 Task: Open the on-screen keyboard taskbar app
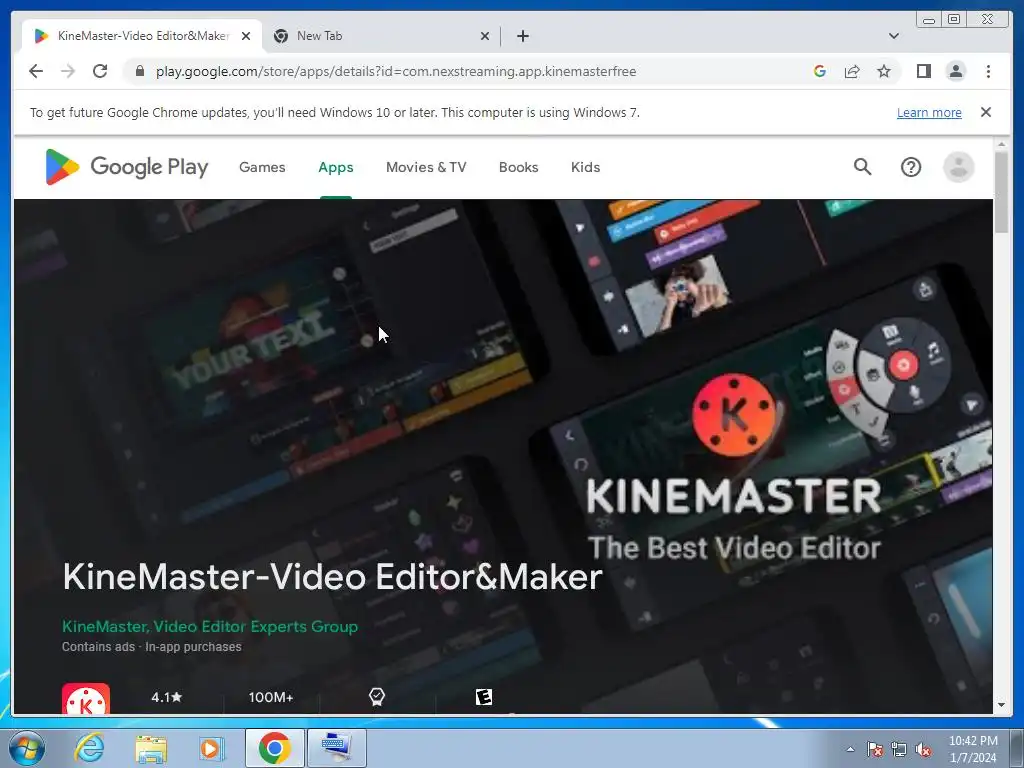[337, 748]
